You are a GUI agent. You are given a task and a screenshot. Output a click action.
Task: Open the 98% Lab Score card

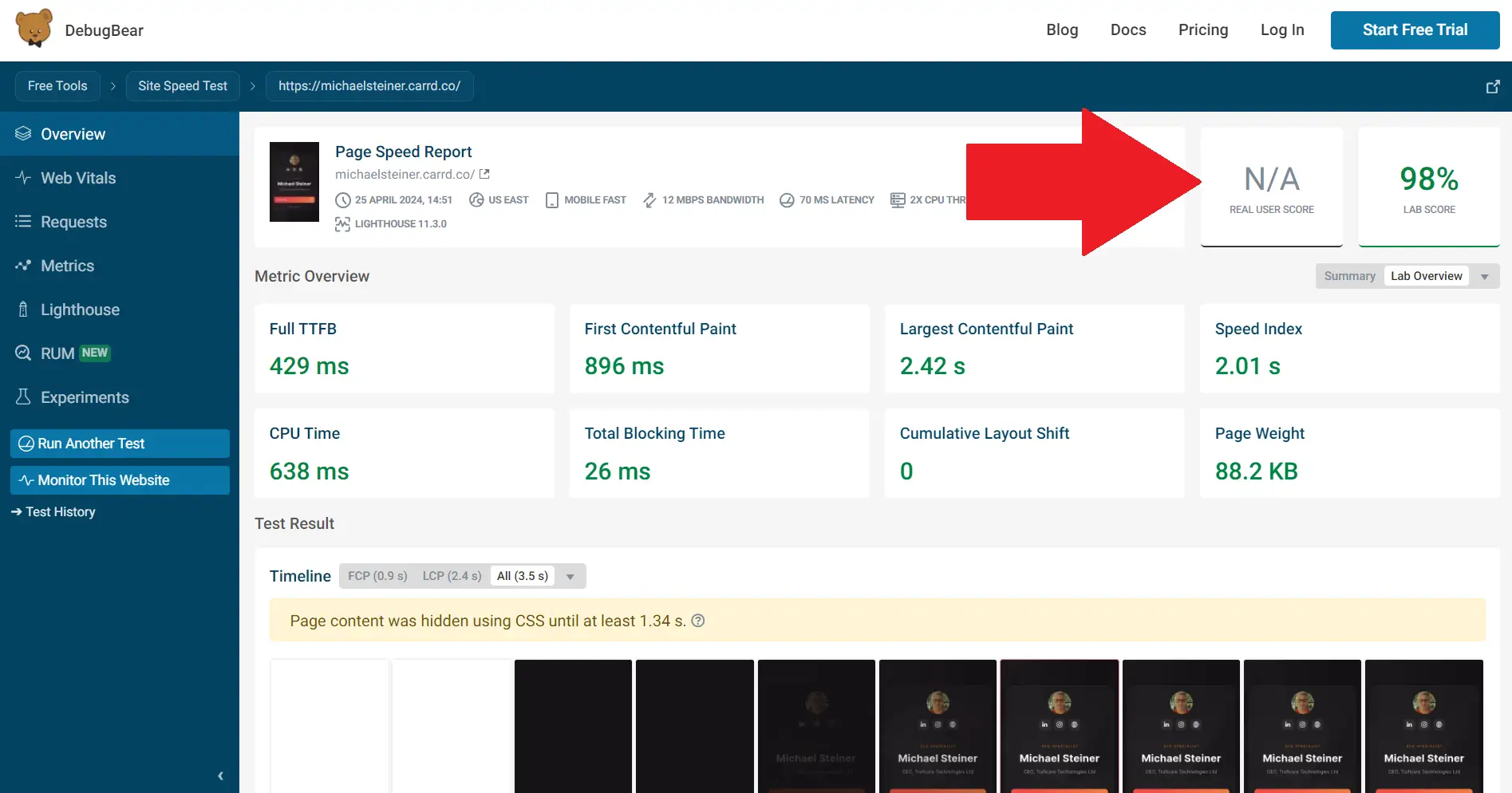[1429, 187]
